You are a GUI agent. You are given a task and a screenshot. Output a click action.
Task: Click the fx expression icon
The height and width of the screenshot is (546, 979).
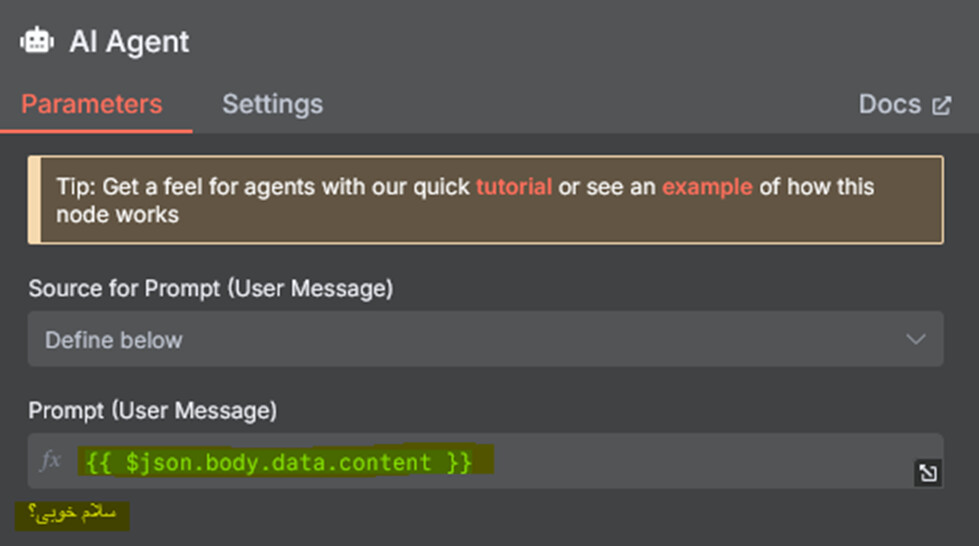(x=50, y=461)
